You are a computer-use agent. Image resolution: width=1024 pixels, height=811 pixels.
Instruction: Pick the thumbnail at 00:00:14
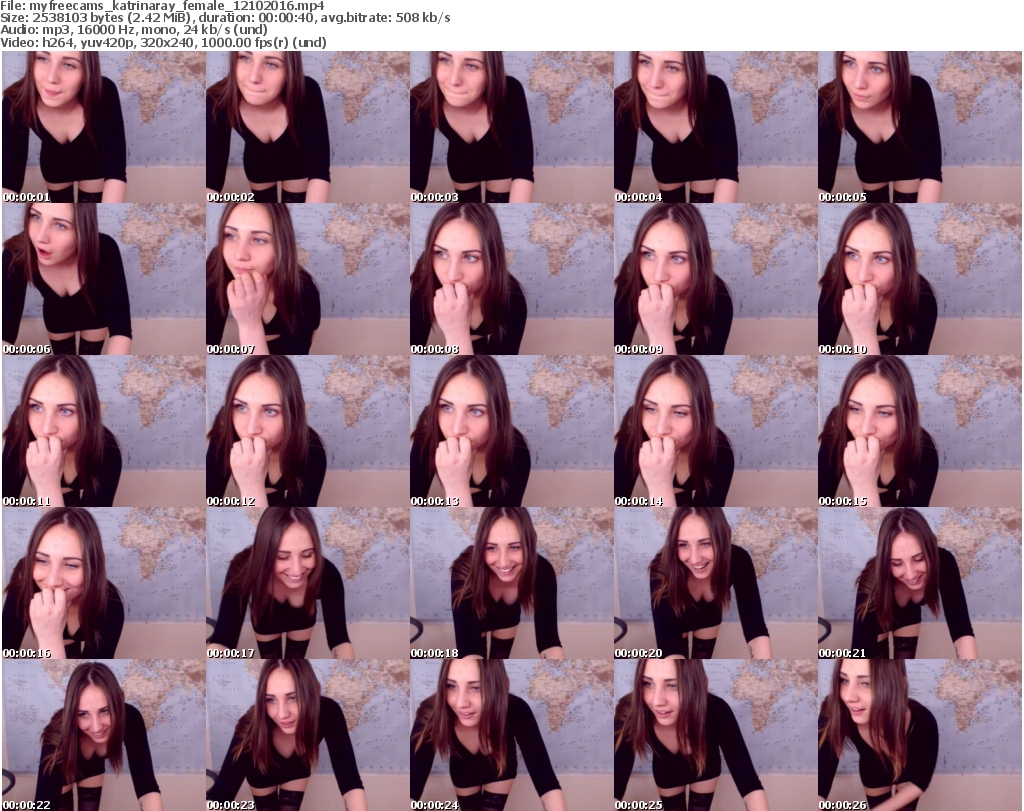coord(716,431)
